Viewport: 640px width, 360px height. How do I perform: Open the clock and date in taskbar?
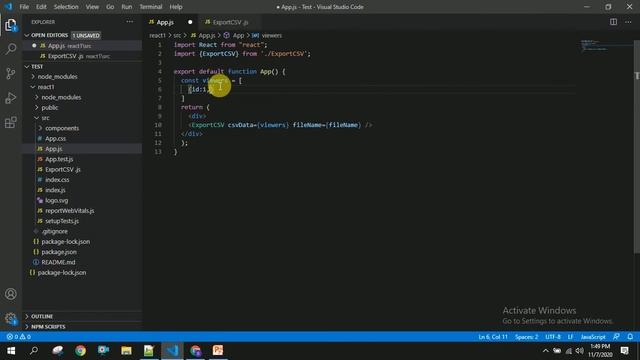[600, 351]
